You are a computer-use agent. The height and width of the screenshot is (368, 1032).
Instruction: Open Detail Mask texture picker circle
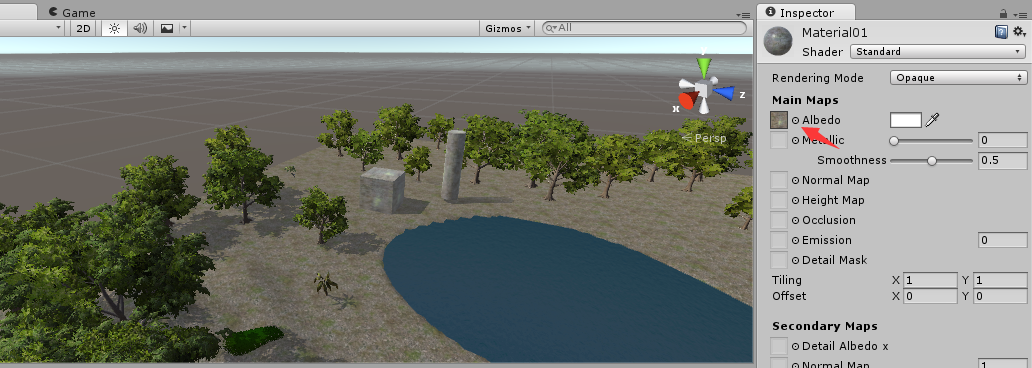point(796,261)
